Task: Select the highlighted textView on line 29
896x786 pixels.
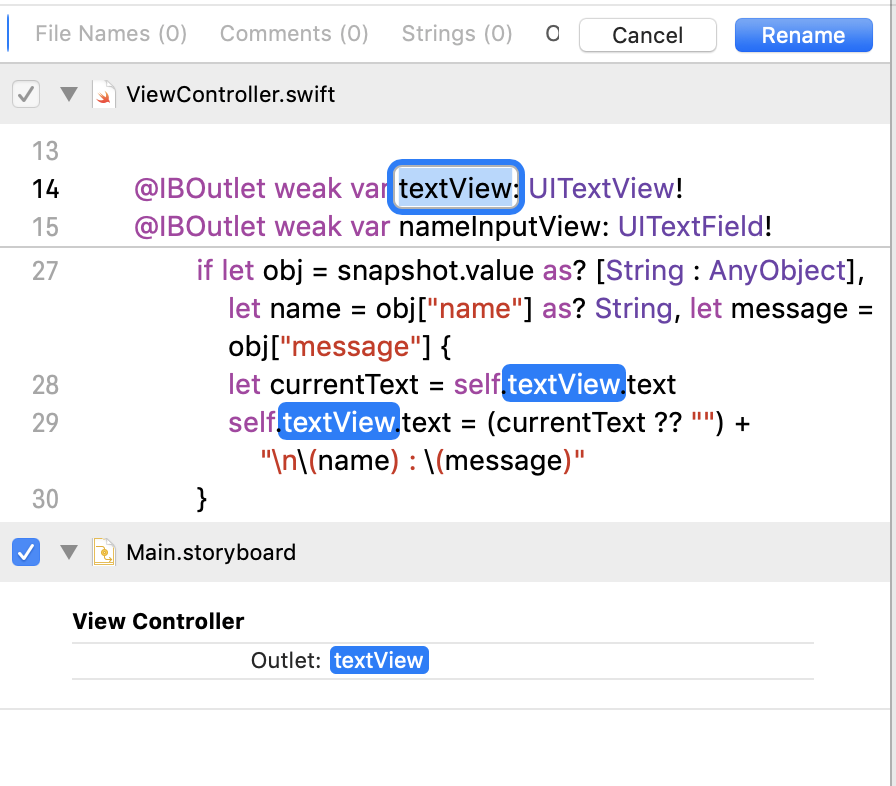Action: (339, 423)
